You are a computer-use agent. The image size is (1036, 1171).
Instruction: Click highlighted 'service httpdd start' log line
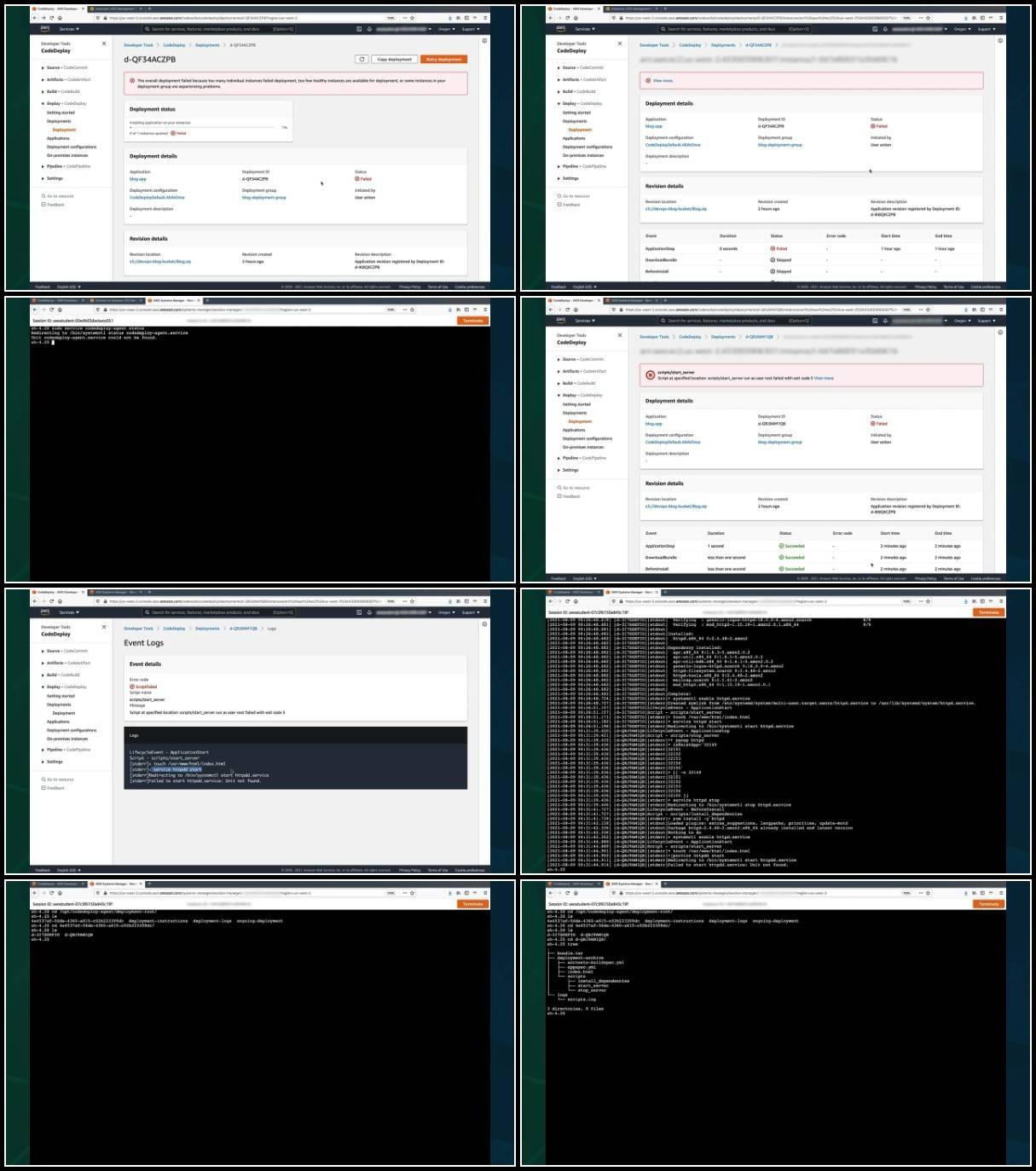tap(177, 769)
